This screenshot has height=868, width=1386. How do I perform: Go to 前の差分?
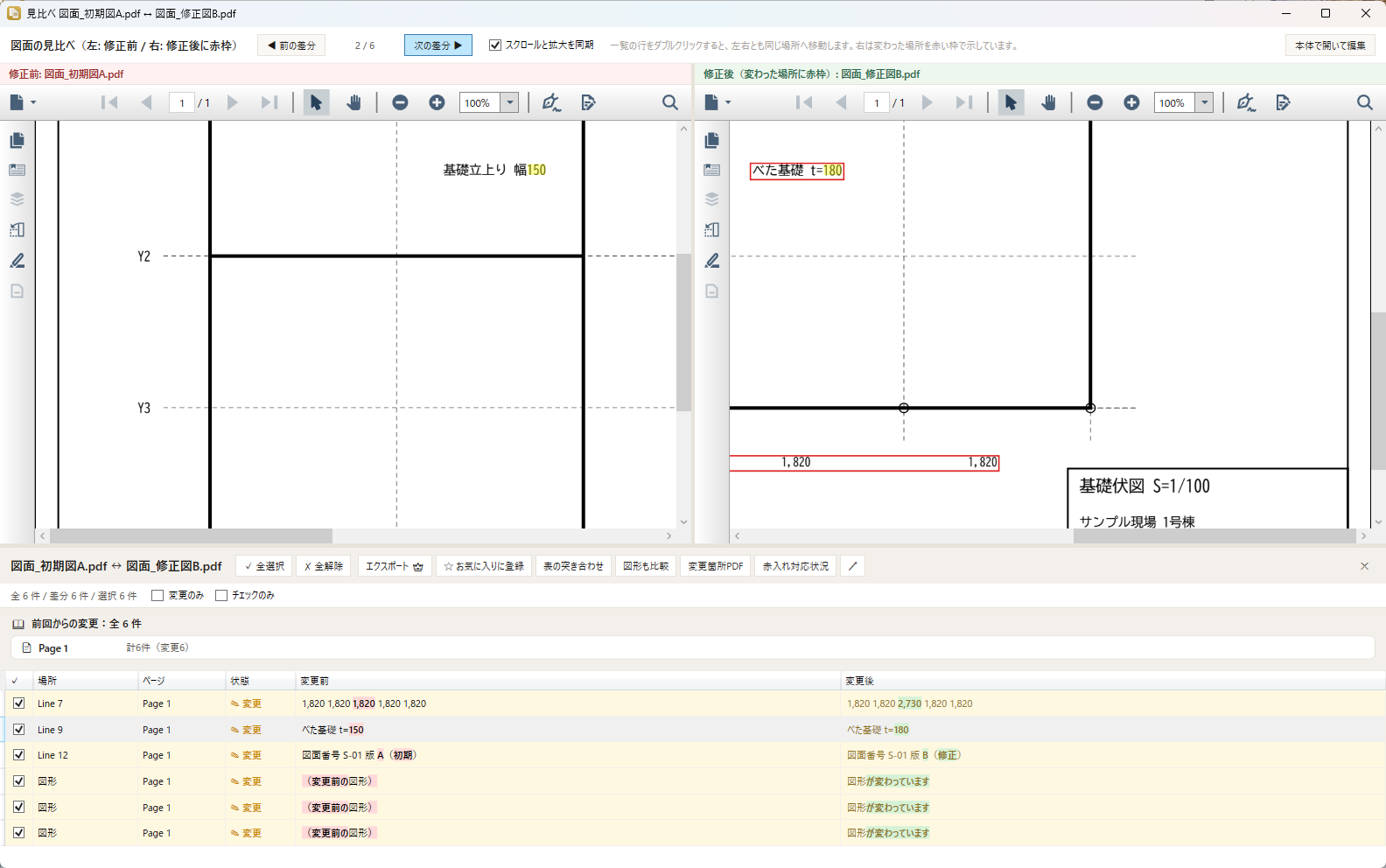(291, 45)
